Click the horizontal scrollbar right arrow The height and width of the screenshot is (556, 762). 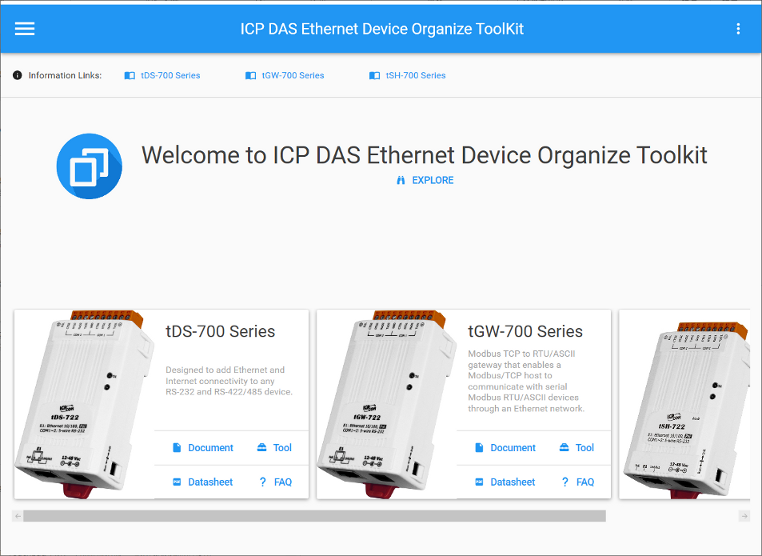point(744,516)
